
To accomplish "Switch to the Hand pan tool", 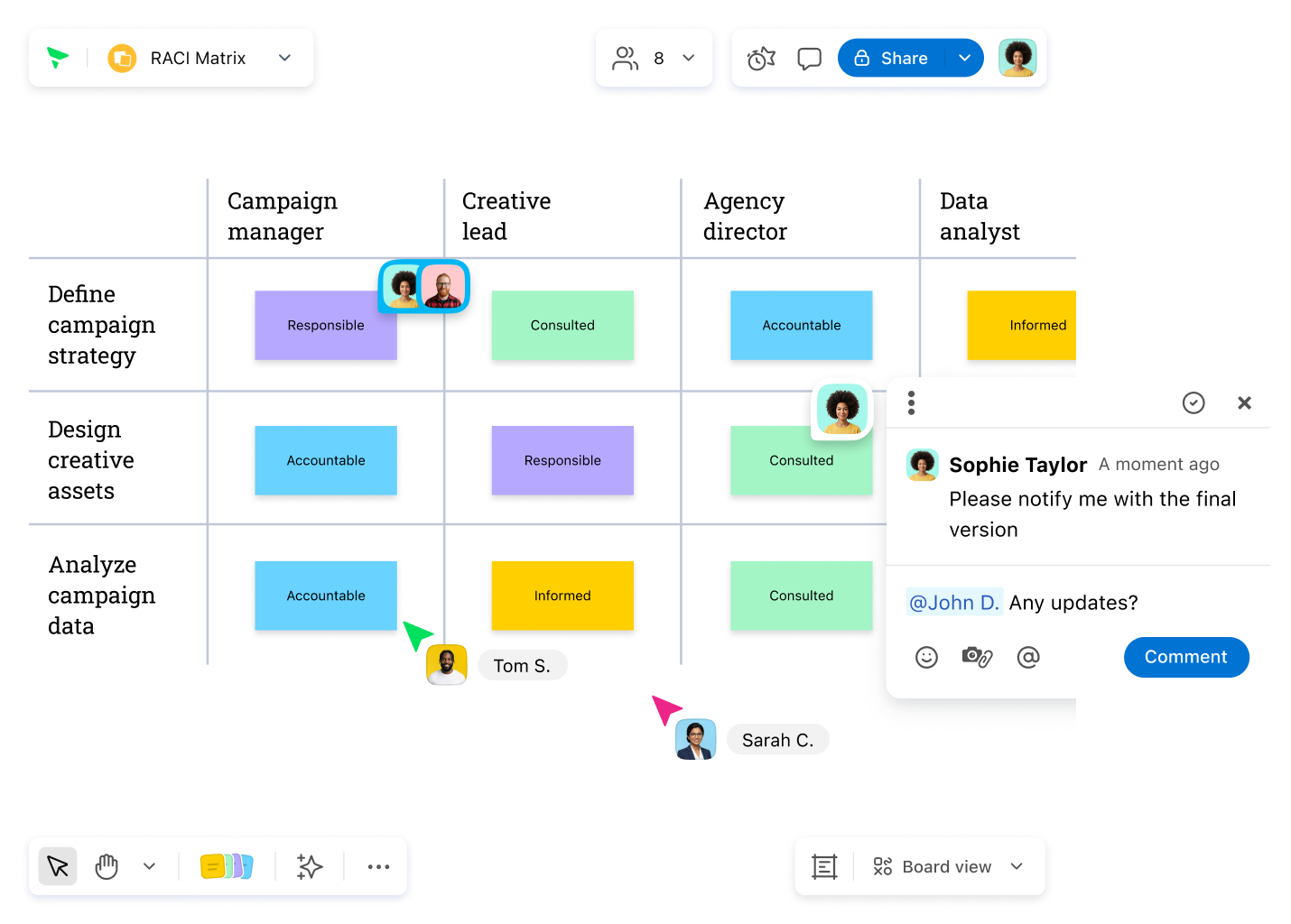I will (x=107, y=866).
